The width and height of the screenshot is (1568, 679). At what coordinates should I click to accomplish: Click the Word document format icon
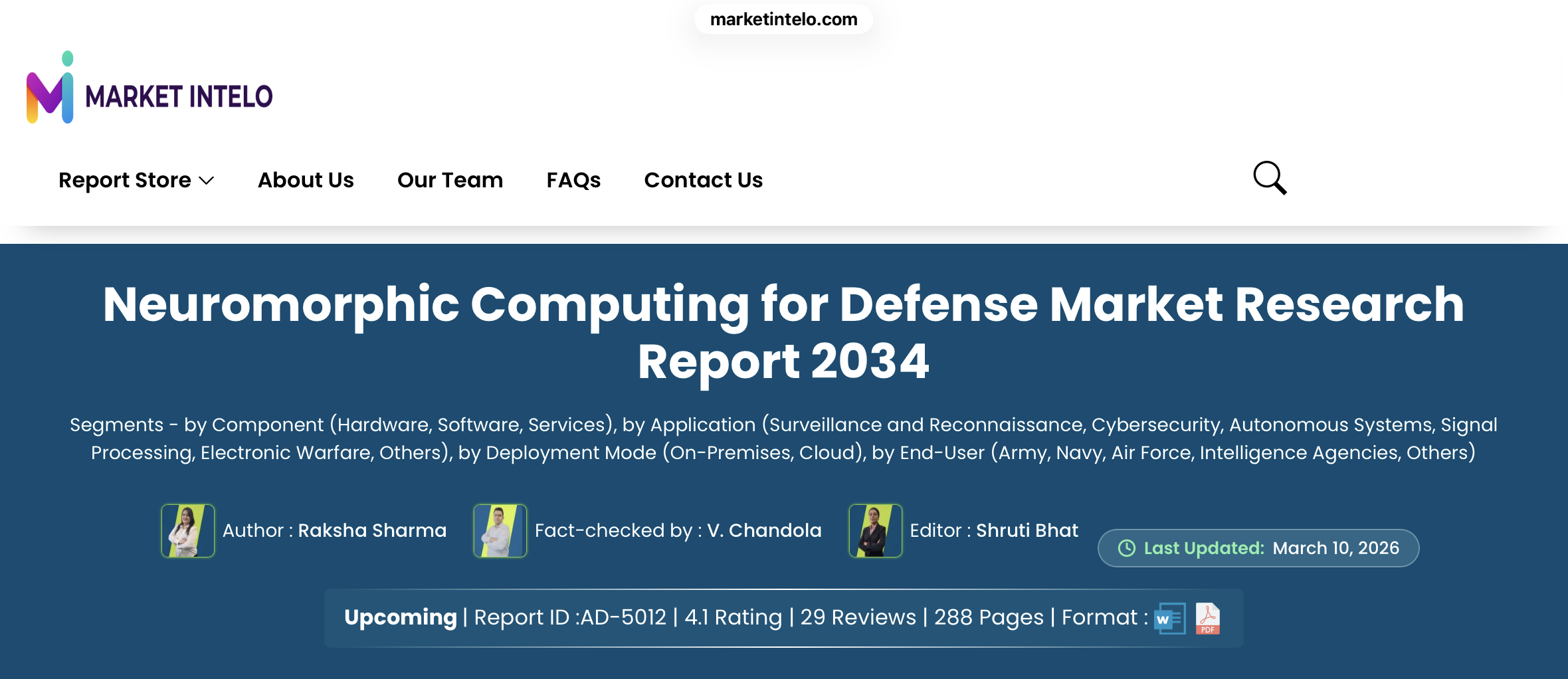point(1169,619)
